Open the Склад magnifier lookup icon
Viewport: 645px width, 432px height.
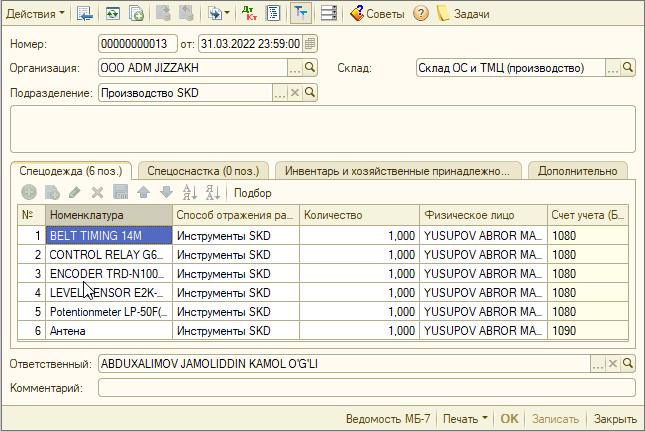pyautogui.click(x=629, y=68)
